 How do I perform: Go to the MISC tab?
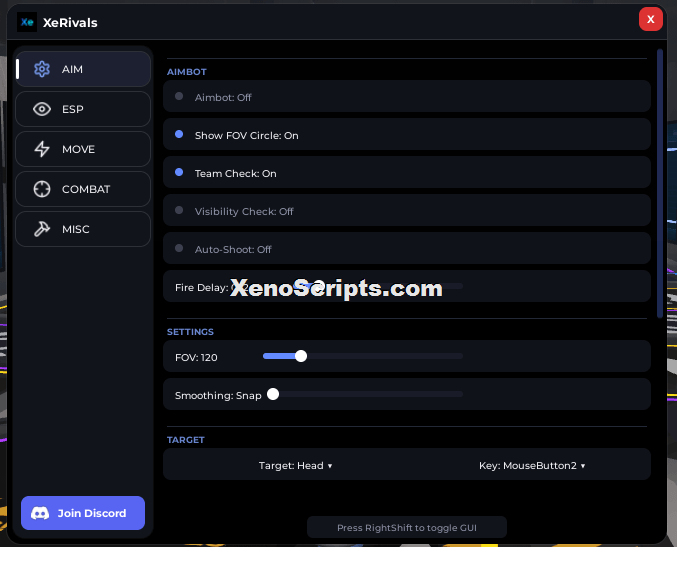pyautogui.click(x=83, y=229)
